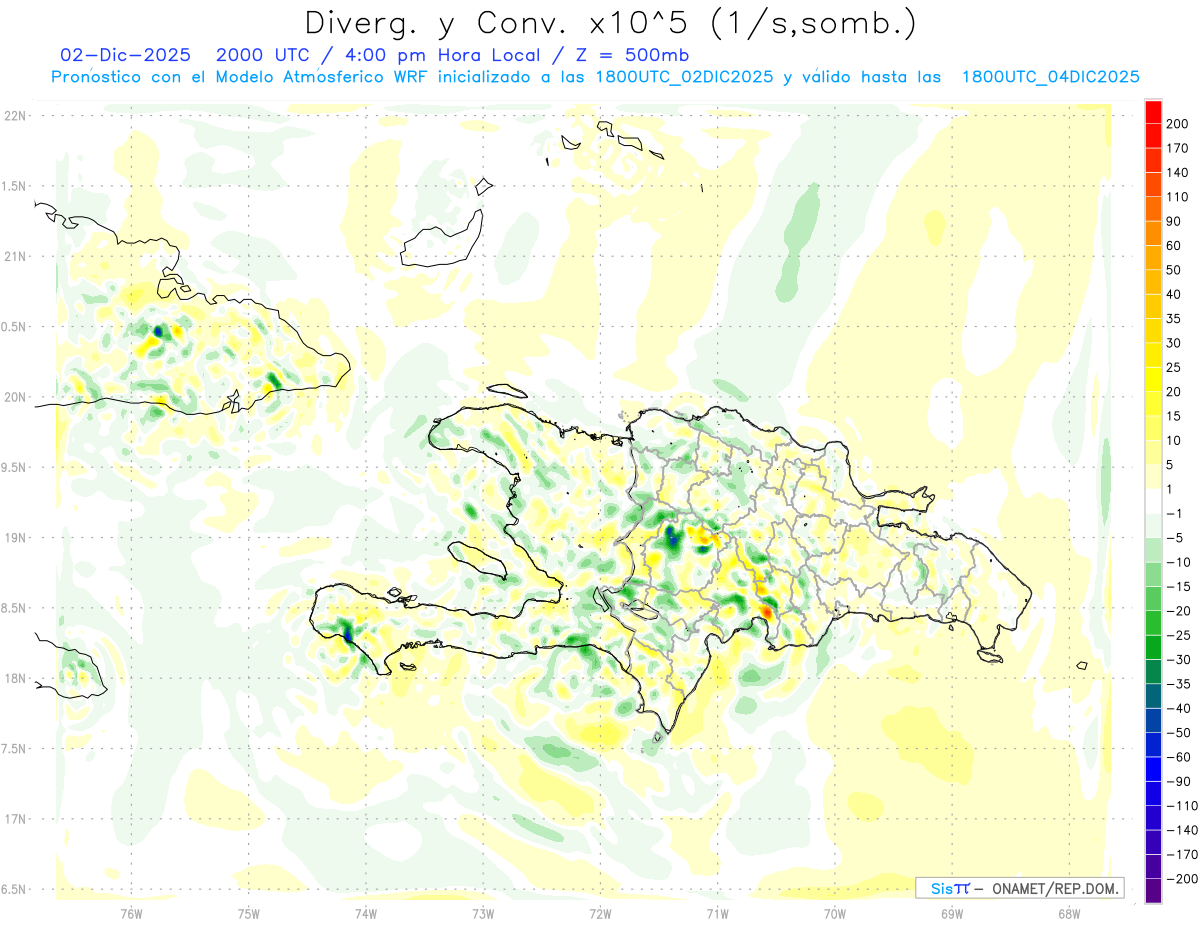The height and width of the screenshot is (927, 1200).
Task: Click the '50' value on the colour bar
Action: pos(1175,270)
